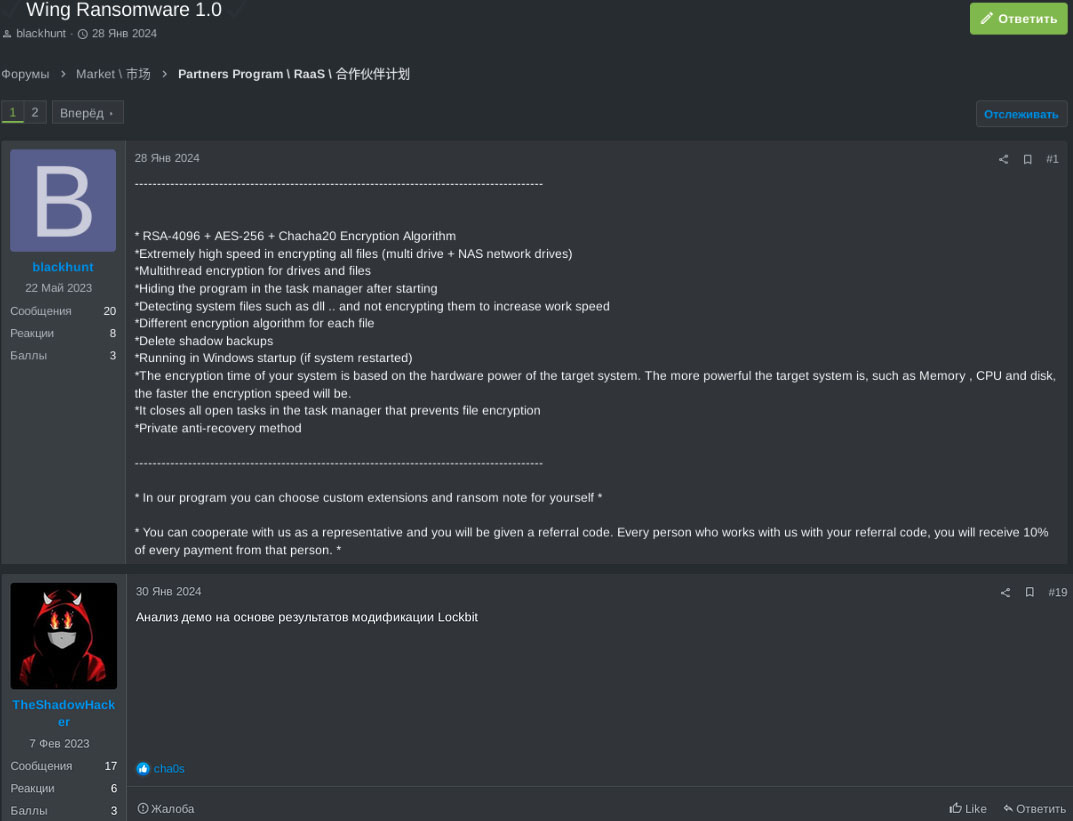The height and width of the screenshot is (821, 1073).
Task: Like post #19 with the Like button
Action: point(968,809)
